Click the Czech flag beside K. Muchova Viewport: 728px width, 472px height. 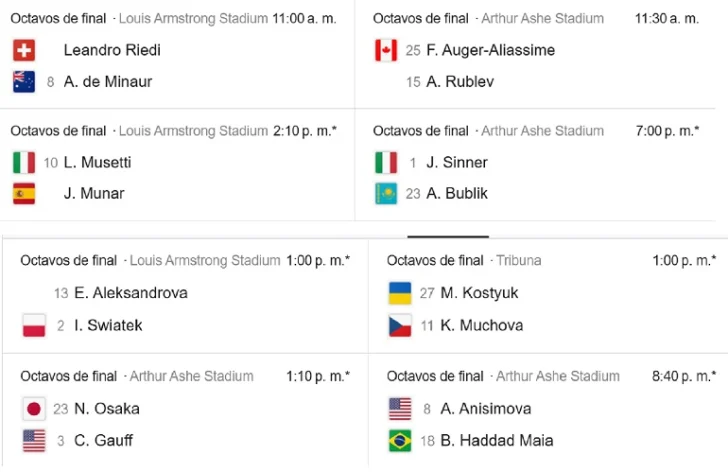pyautogui.click(x=400, y=325)
